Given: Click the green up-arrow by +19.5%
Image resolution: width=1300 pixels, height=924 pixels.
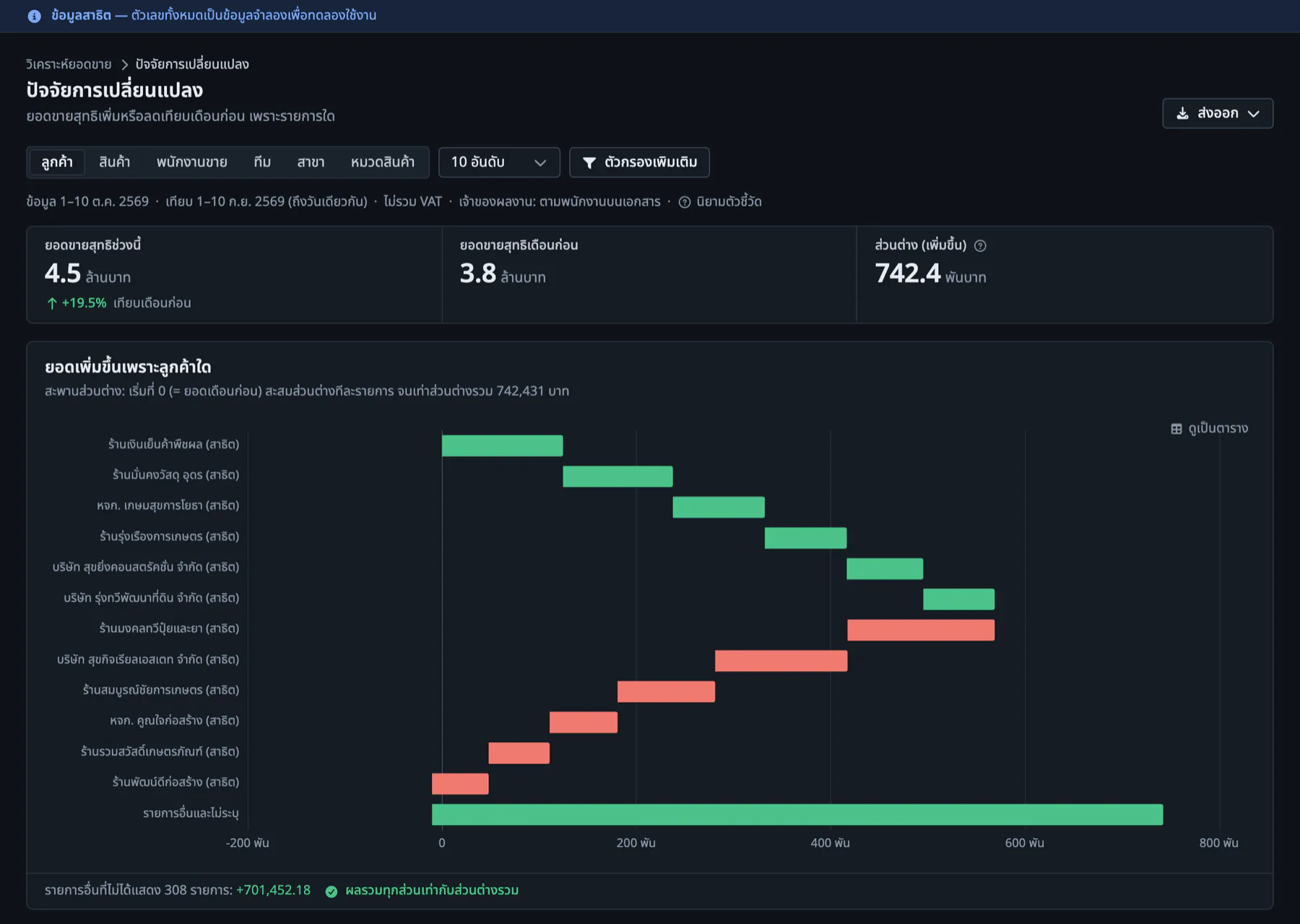Looking at the screenshot, I should click(52, 303).
